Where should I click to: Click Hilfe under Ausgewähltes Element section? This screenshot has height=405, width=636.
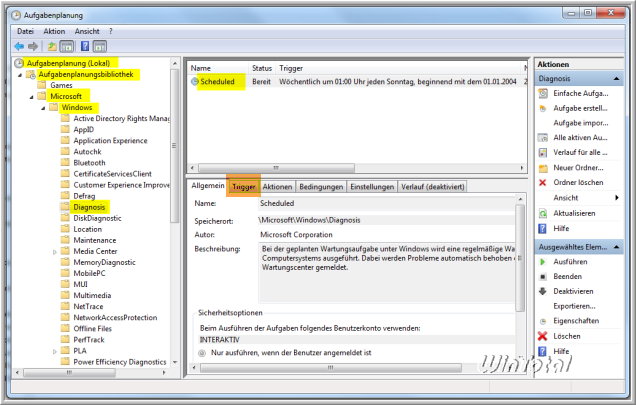tap(561, 351)
